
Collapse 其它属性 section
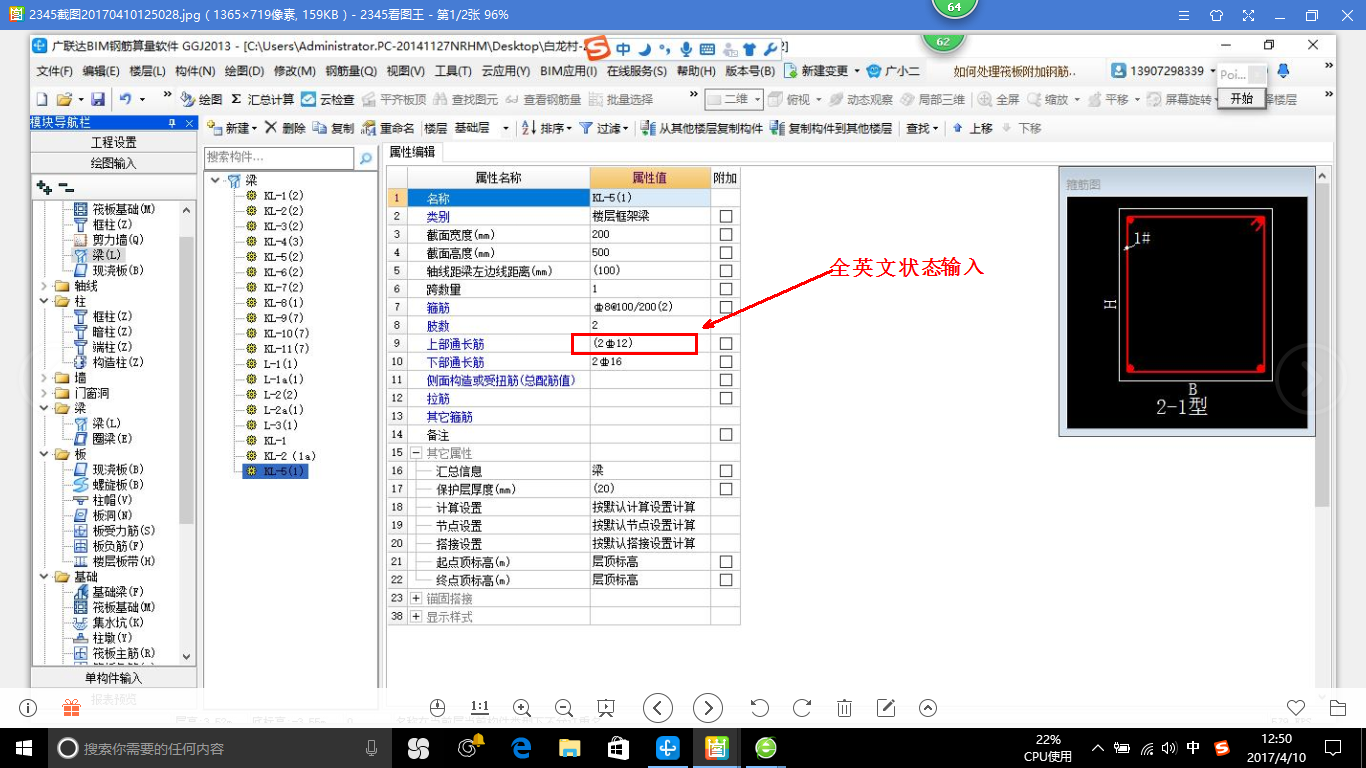(417, 453)
